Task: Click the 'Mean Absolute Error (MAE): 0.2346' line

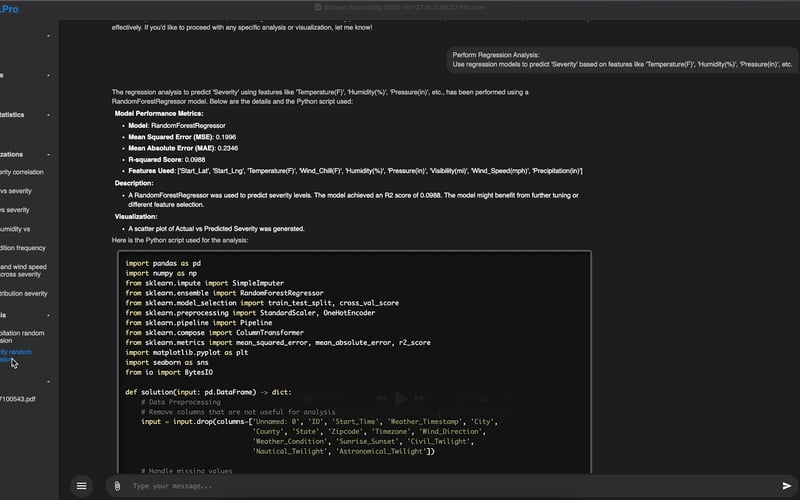Action: click(183, 148)
